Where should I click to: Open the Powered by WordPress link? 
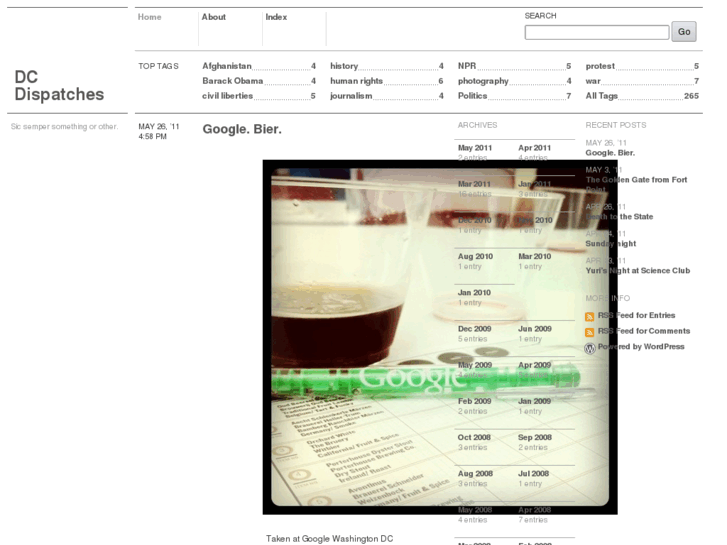click(641, 346)
